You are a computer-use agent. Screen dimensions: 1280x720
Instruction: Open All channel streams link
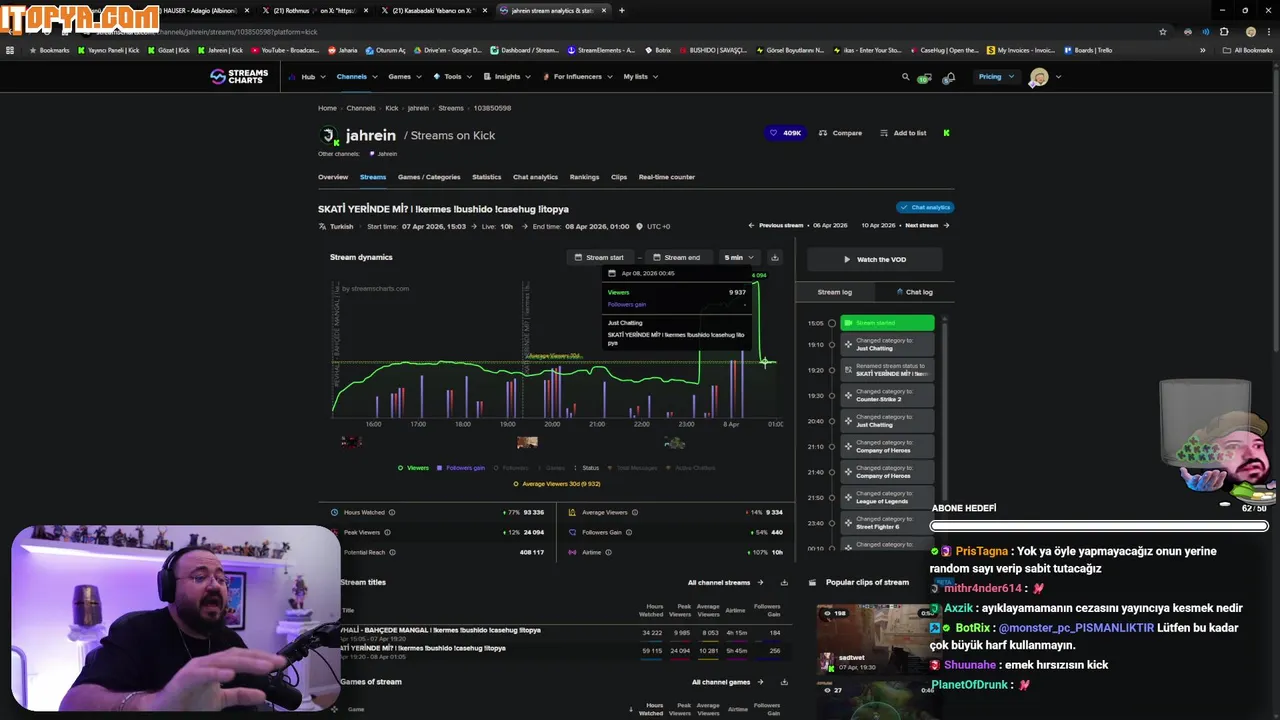[x=725, y=582]
